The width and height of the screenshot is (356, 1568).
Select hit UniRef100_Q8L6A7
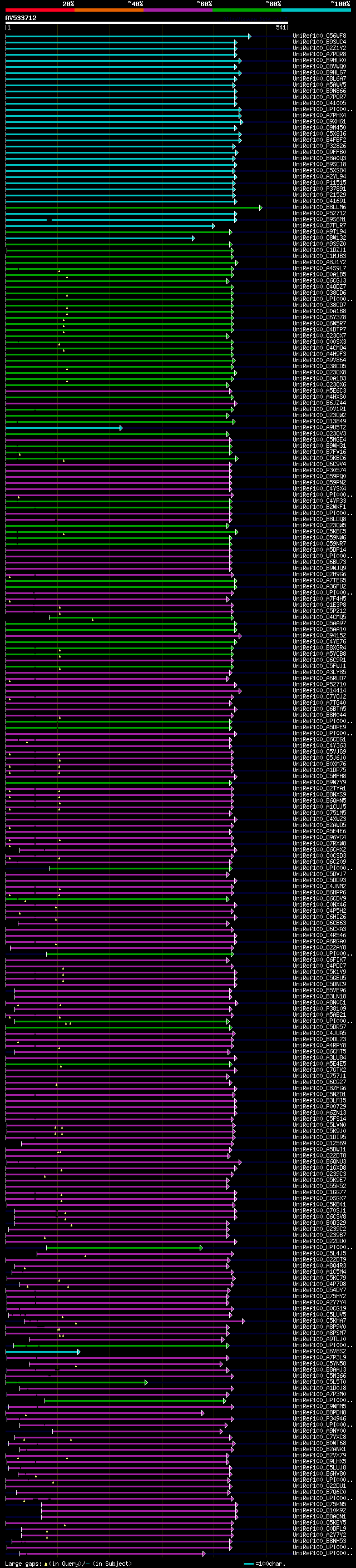[319, 78]
